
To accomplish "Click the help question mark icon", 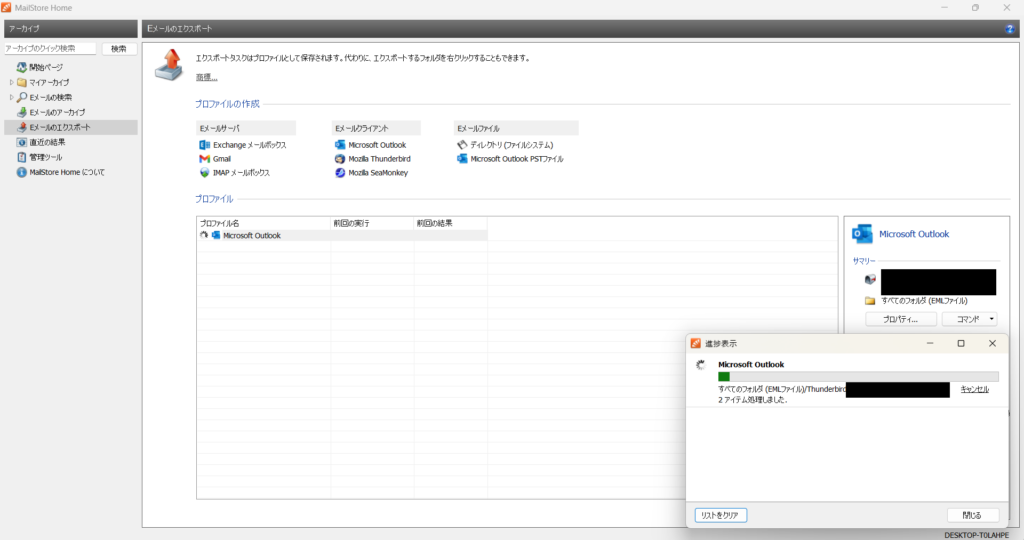I will click(1010, 29).
